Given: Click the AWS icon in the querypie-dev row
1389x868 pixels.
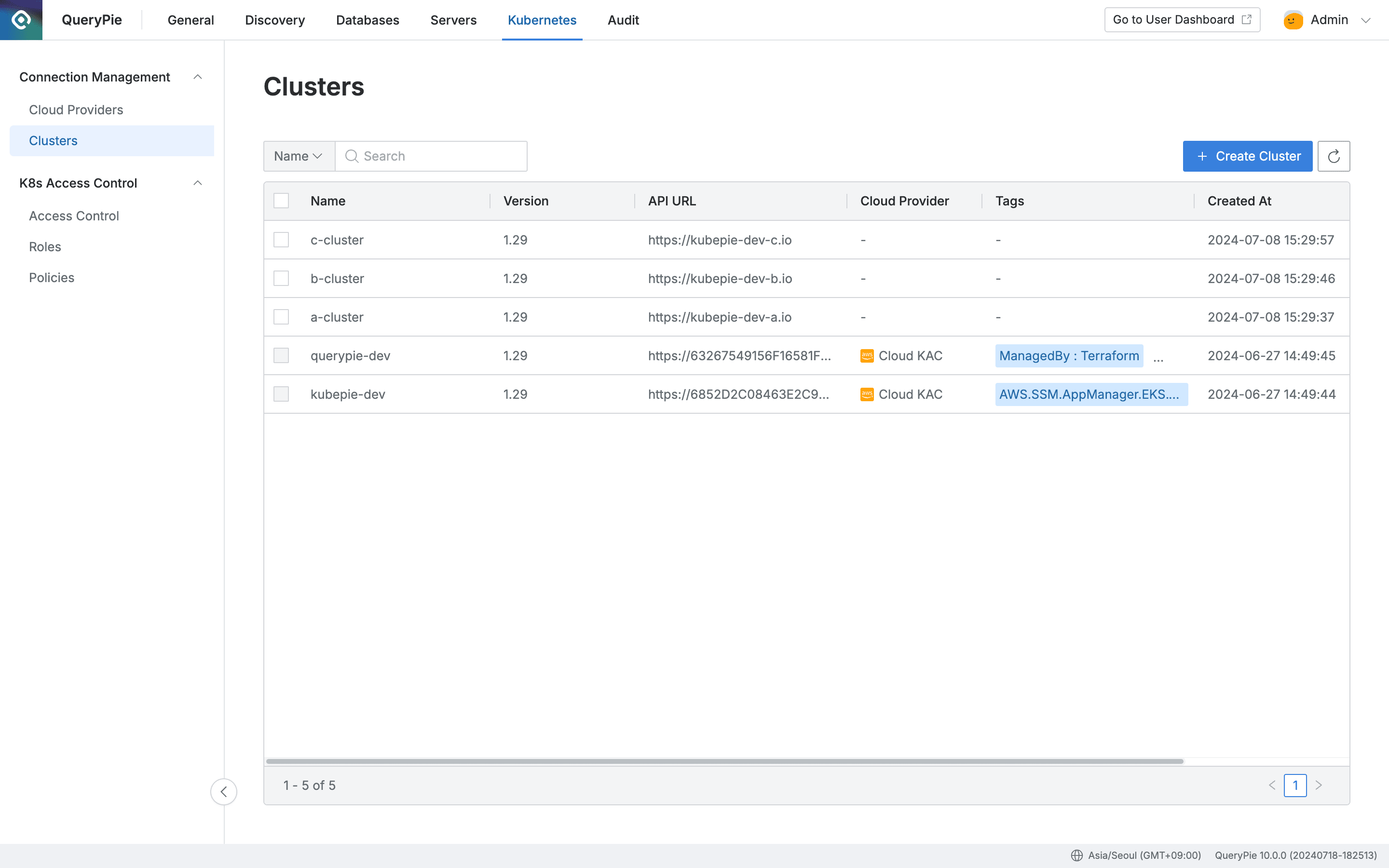Looking at the screenshot, I should click(867, 355).
